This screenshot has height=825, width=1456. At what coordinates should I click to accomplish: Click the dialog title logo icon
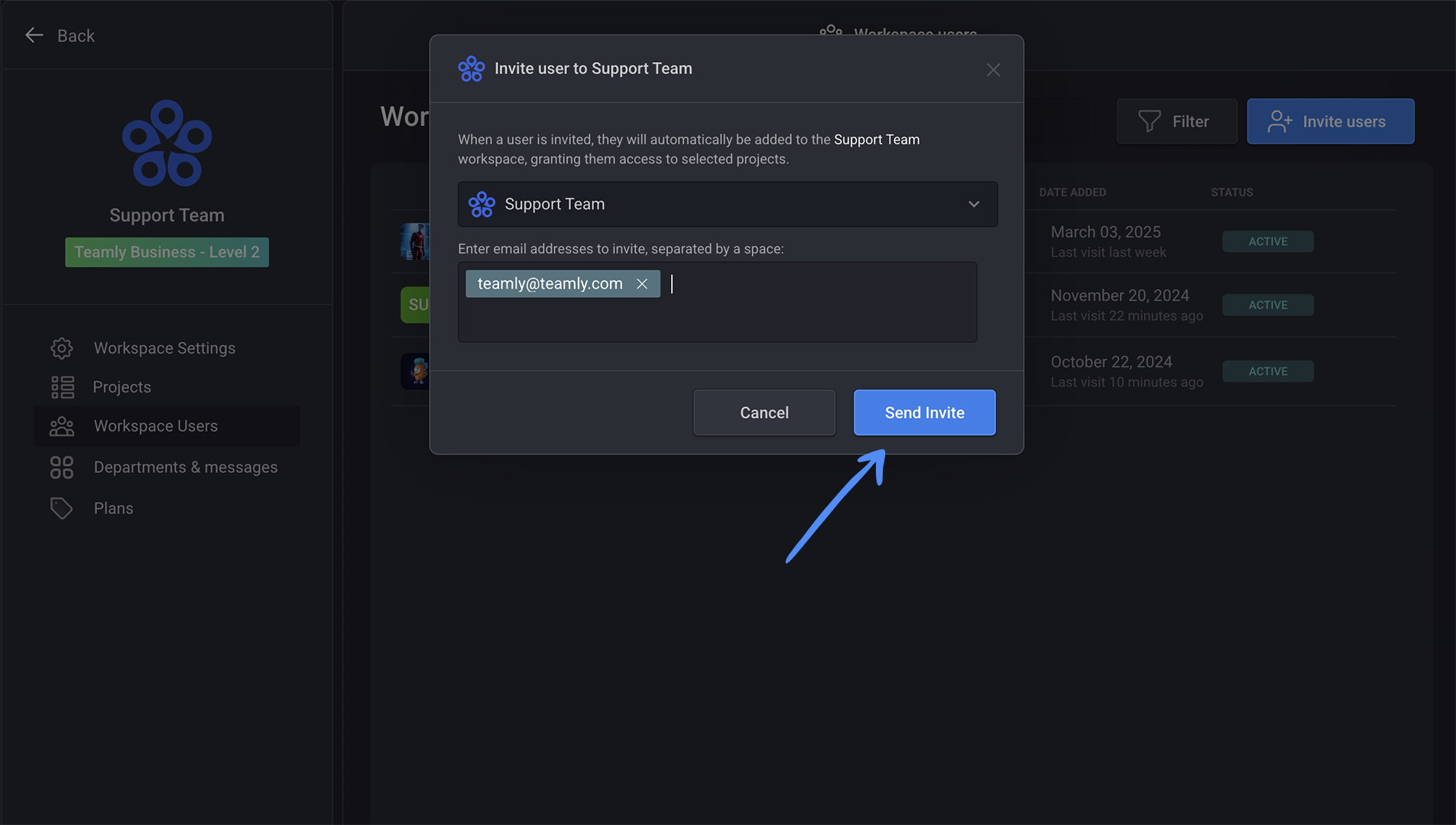[472, 69]
